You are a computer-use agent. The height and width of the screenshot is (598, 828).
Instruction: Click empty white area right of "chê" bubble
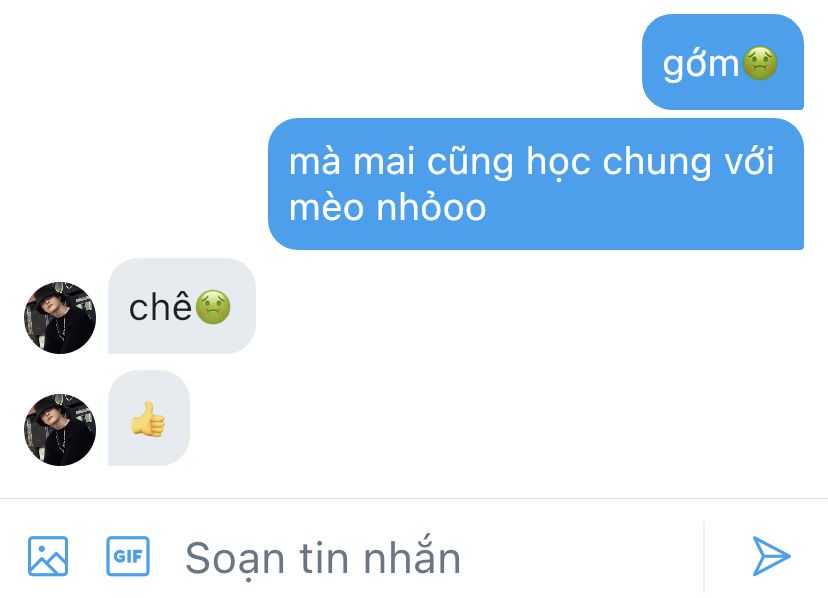[x=528, y=306]
